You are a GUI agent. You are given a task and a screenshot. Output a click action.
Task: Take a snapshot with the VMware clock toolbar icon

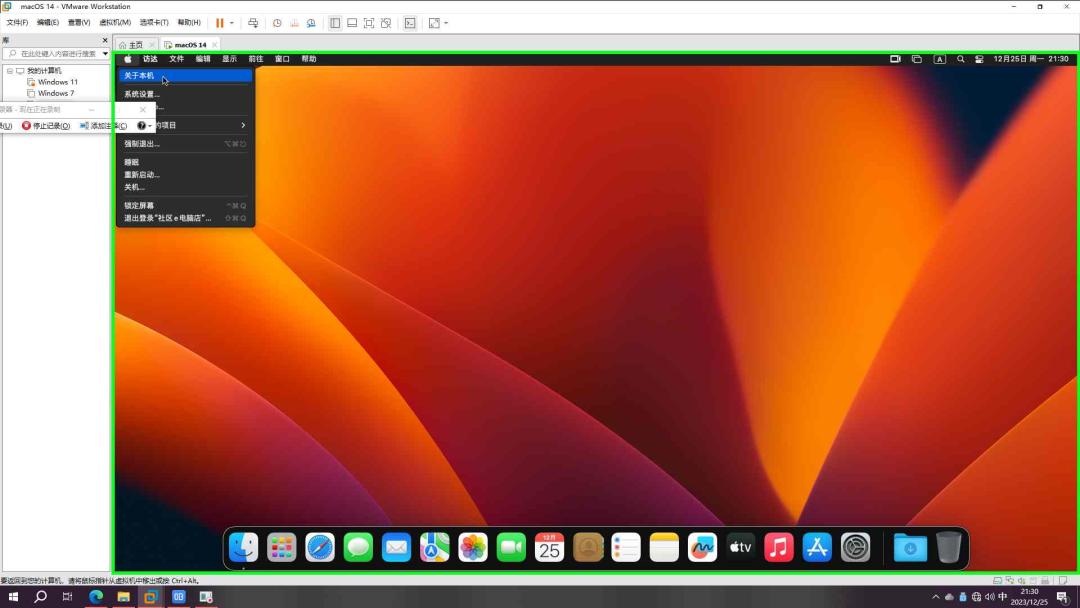click(277, 23)
